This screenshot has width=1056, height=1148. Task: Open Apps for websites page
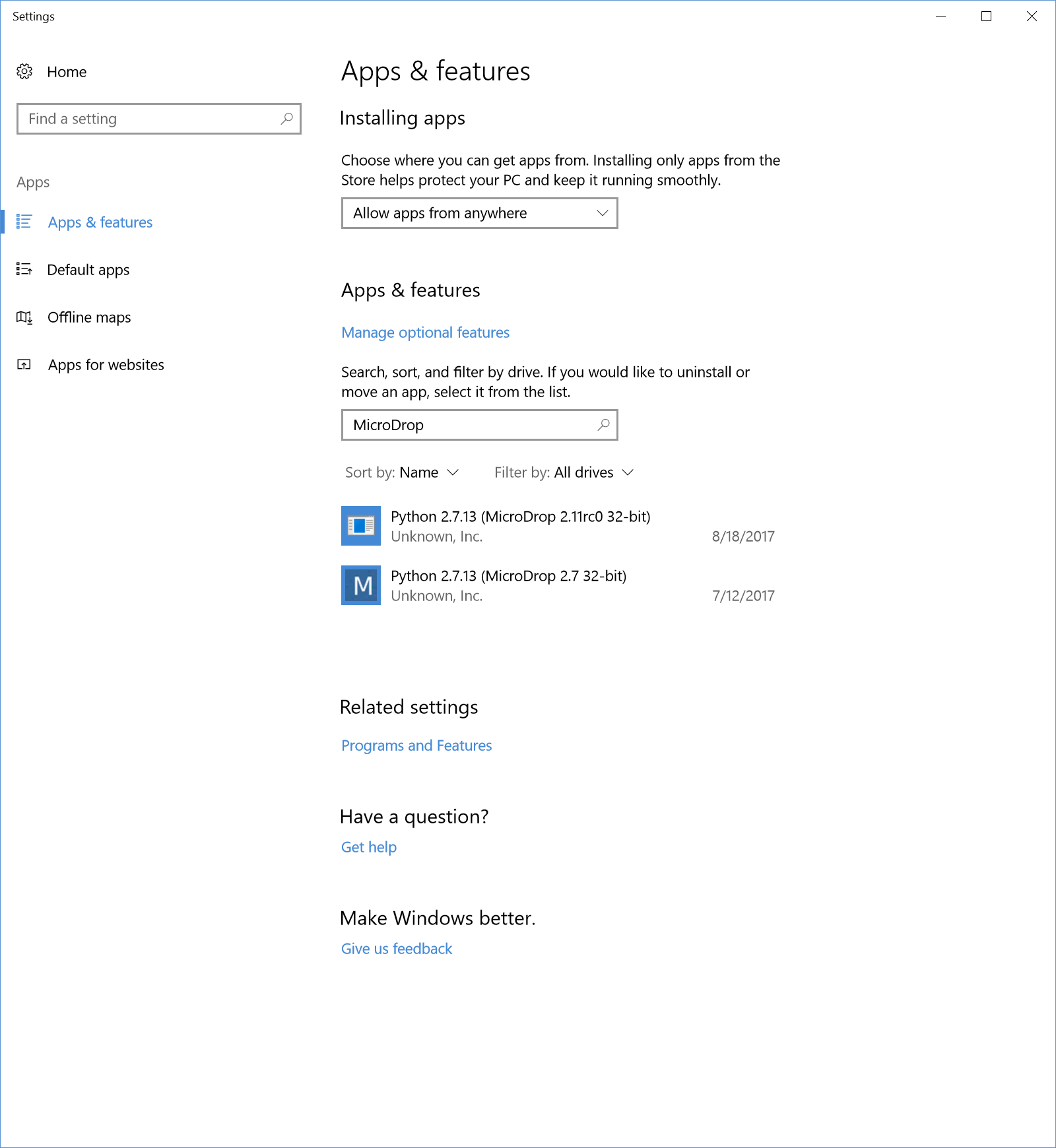click(x=106, y=365)
